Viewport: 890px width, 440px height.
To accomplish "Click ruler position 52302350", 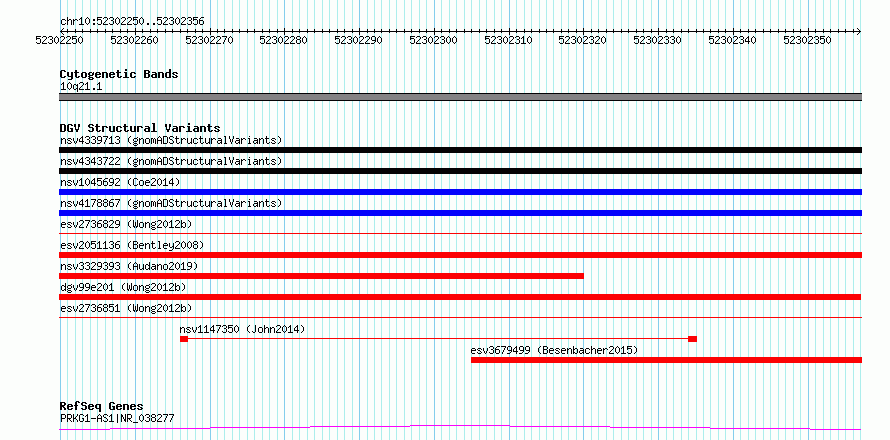I will coord(807,40).
